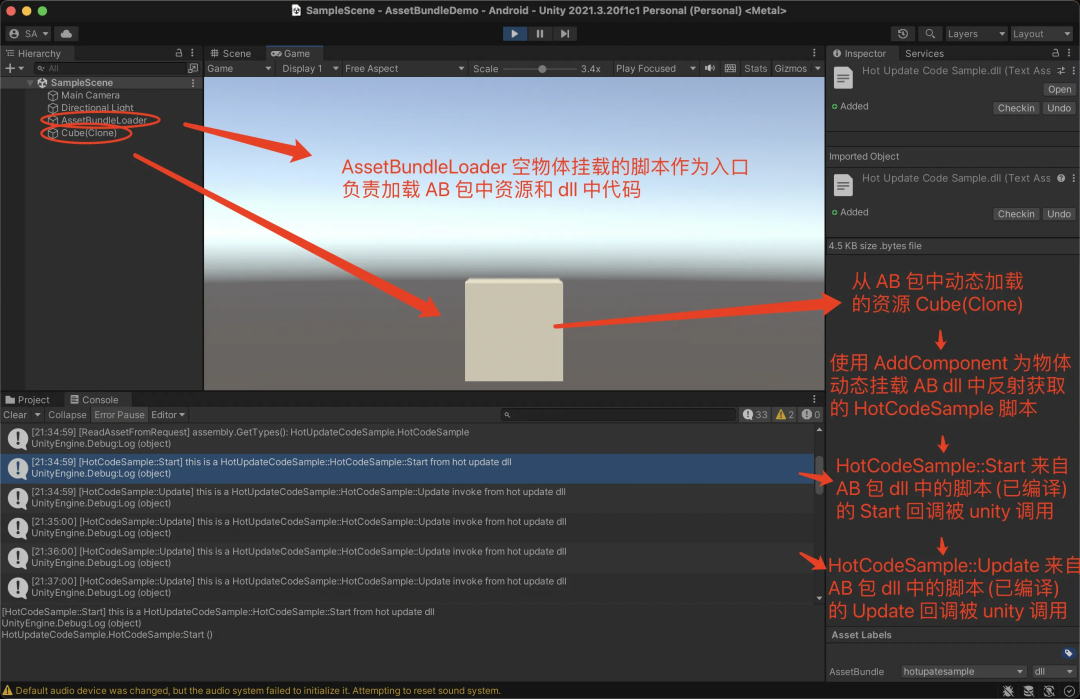1080x699 pixels.
Task: Select Main Camera in the Hierarchy
Action: point(90,95)
